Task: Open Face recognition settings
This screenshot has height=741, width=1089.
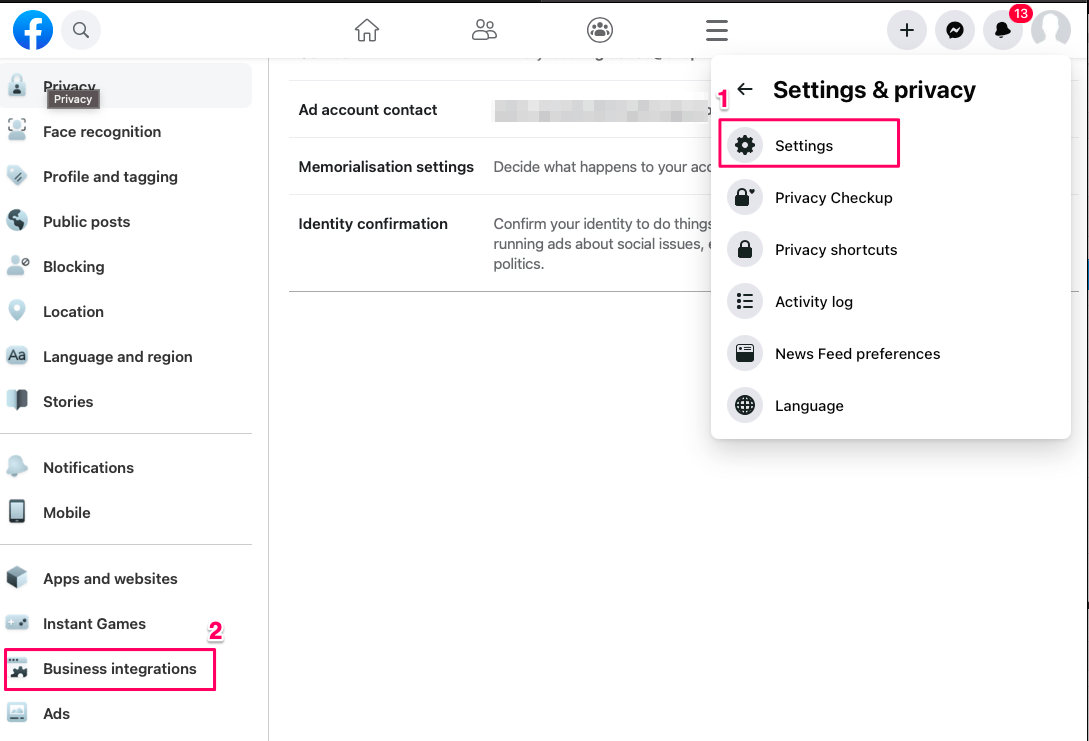Action: pyautogui.click(x=126, y=131)
